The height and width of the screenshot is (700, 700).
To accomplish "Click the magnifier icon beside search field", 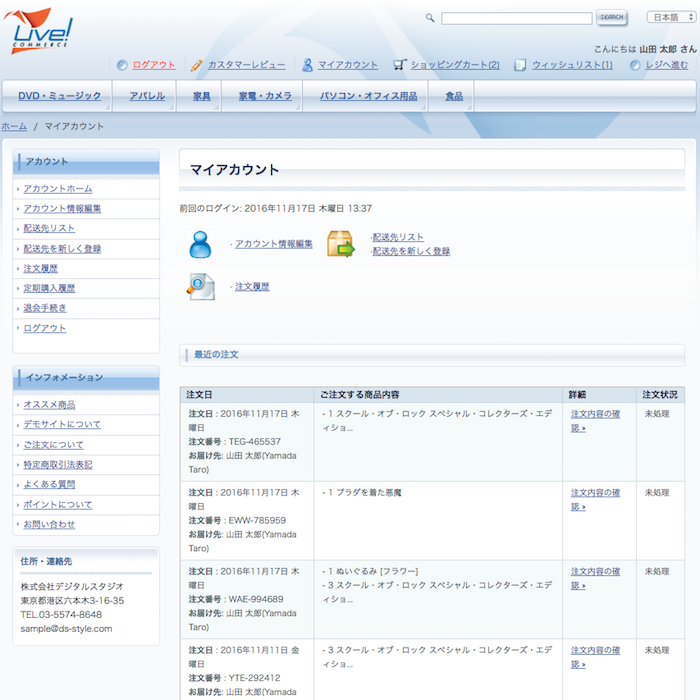I will tap(430, 18).
